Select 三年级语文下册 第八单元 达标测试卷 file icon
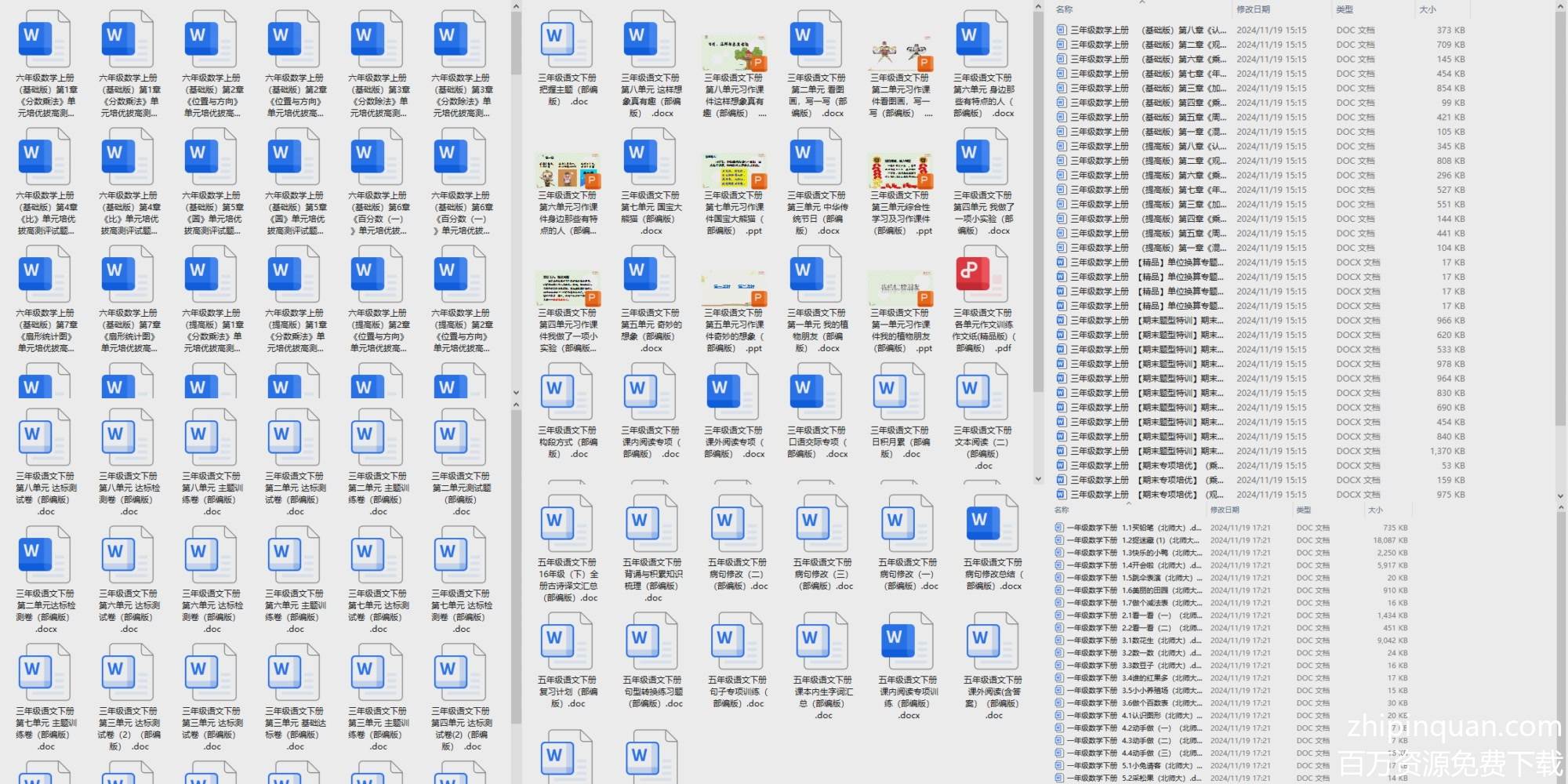1568x784 pixels. pos(45,437)
